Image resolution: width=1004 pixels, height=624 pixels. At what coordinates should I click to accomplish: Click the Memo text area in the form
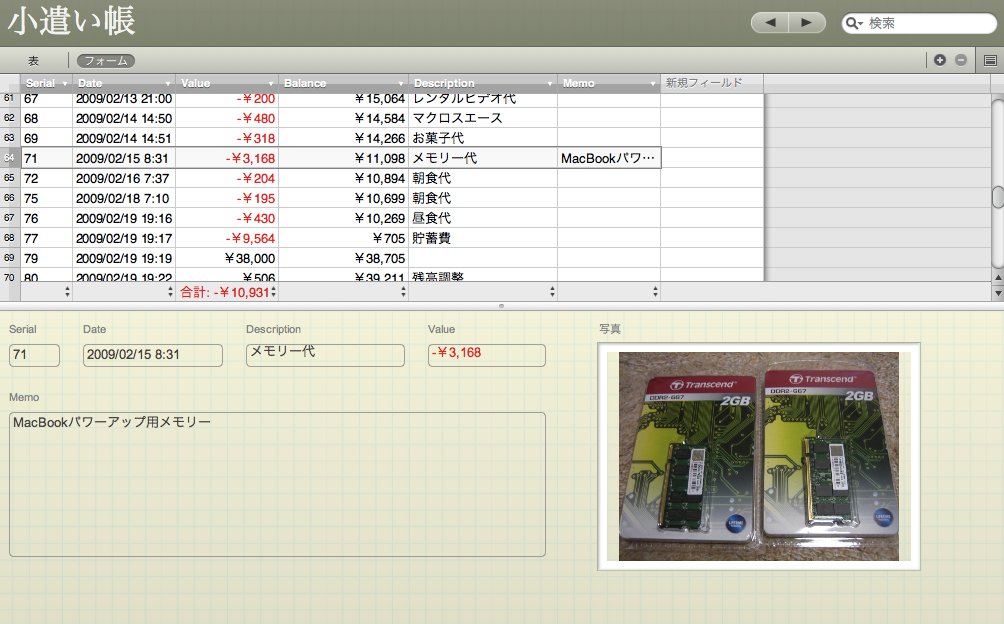[x=277, y=484]
